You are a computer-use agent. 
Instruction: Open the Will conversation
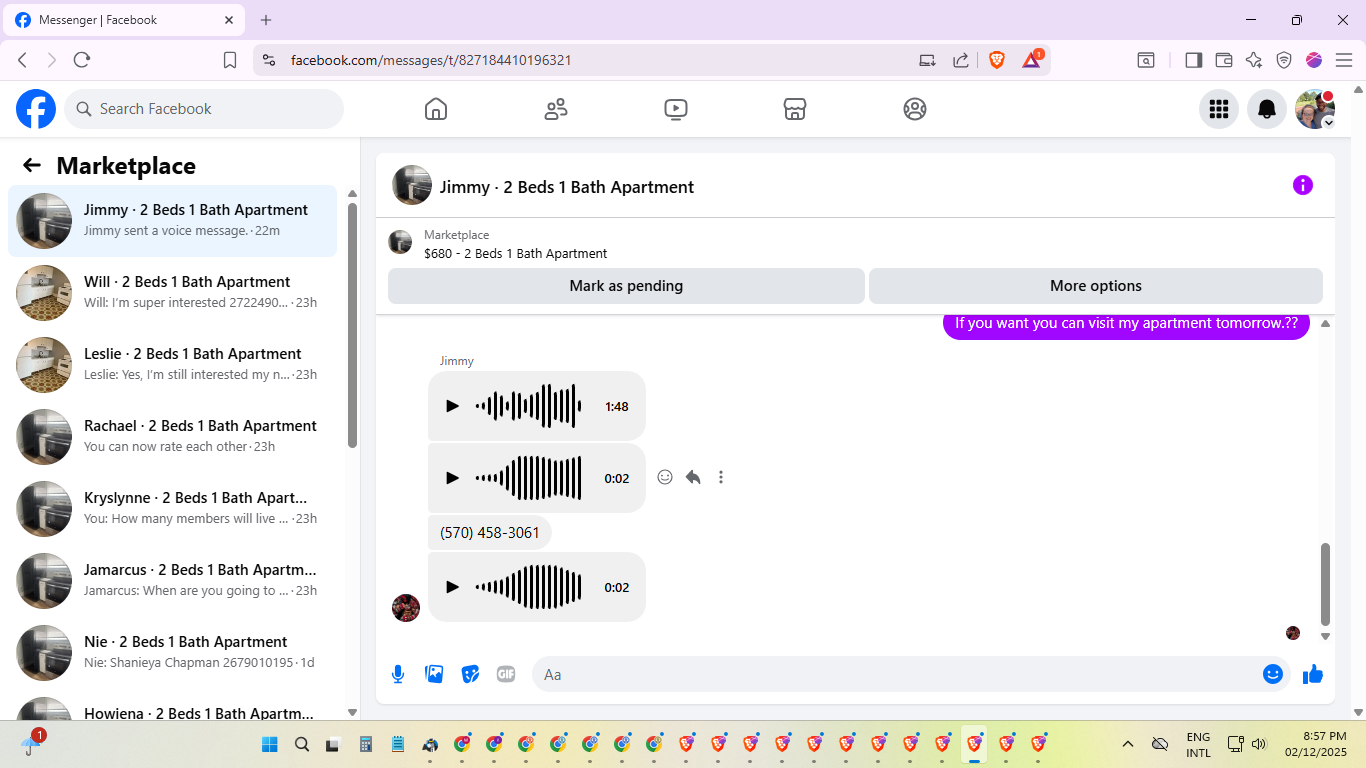172,292
